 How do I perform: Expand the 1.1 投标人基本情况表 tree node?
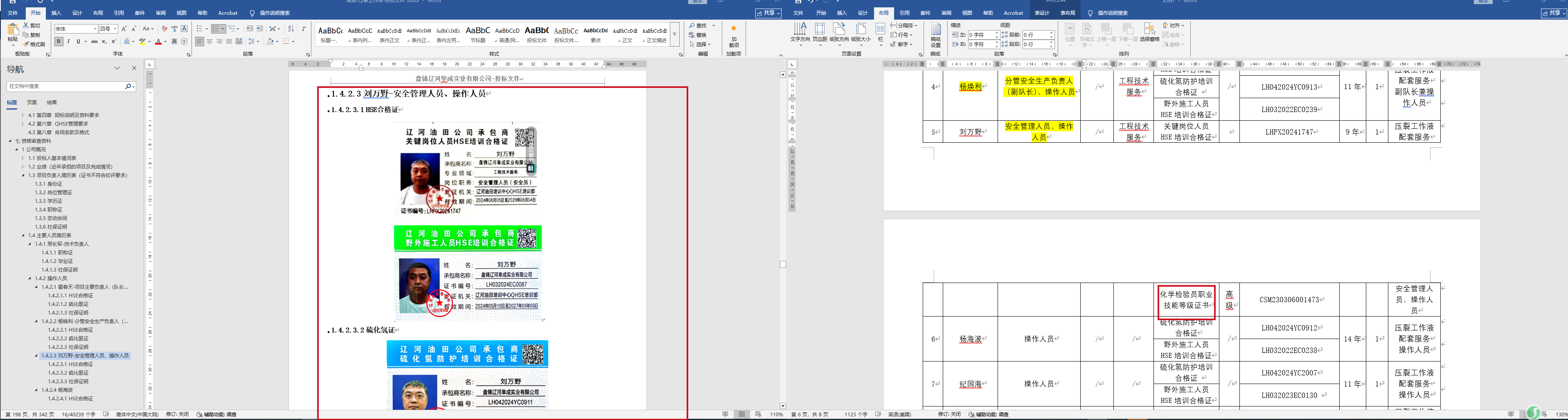[23, 158]
